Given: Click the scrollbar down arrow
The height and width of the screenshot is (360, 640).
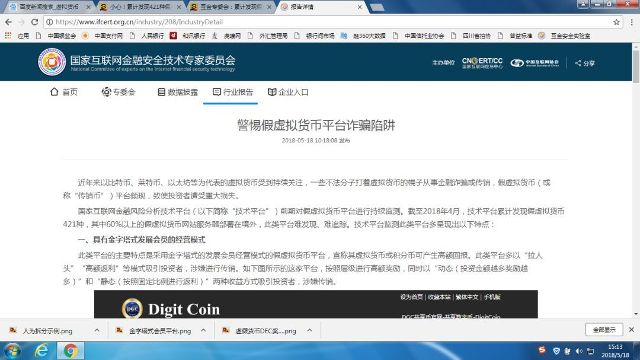Looking at the screenshot, I should pyautogui.click(x=636, y=314).
